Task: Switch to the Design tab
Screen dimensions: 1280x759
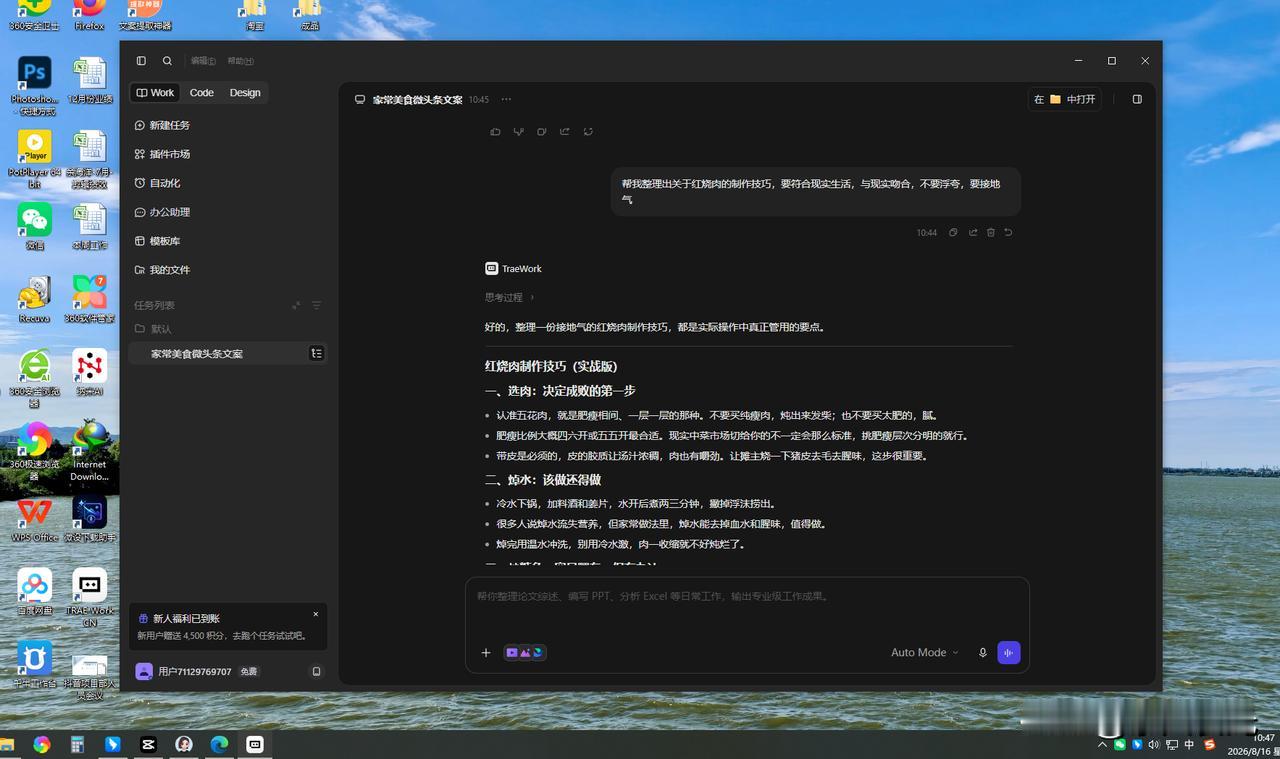Action: (x=245, y=92)
